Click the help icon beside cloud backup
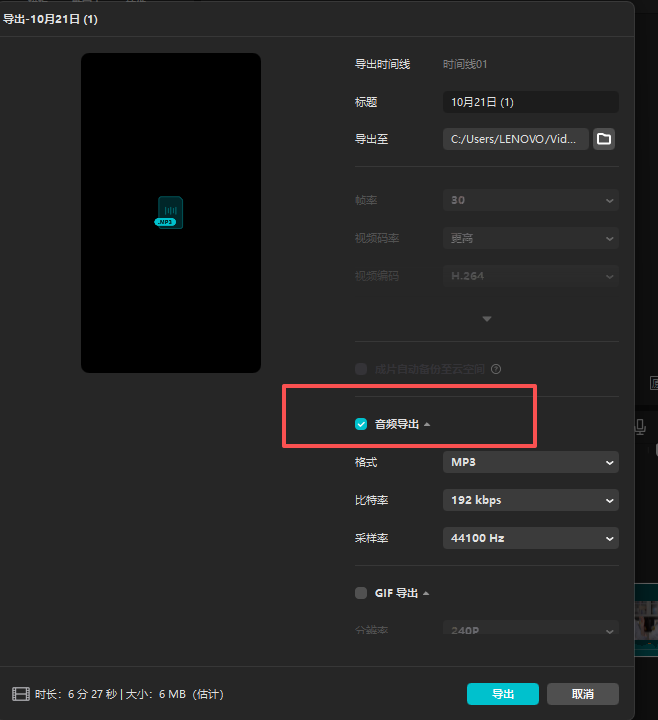658x720 pixels. [x=496, y=369]
